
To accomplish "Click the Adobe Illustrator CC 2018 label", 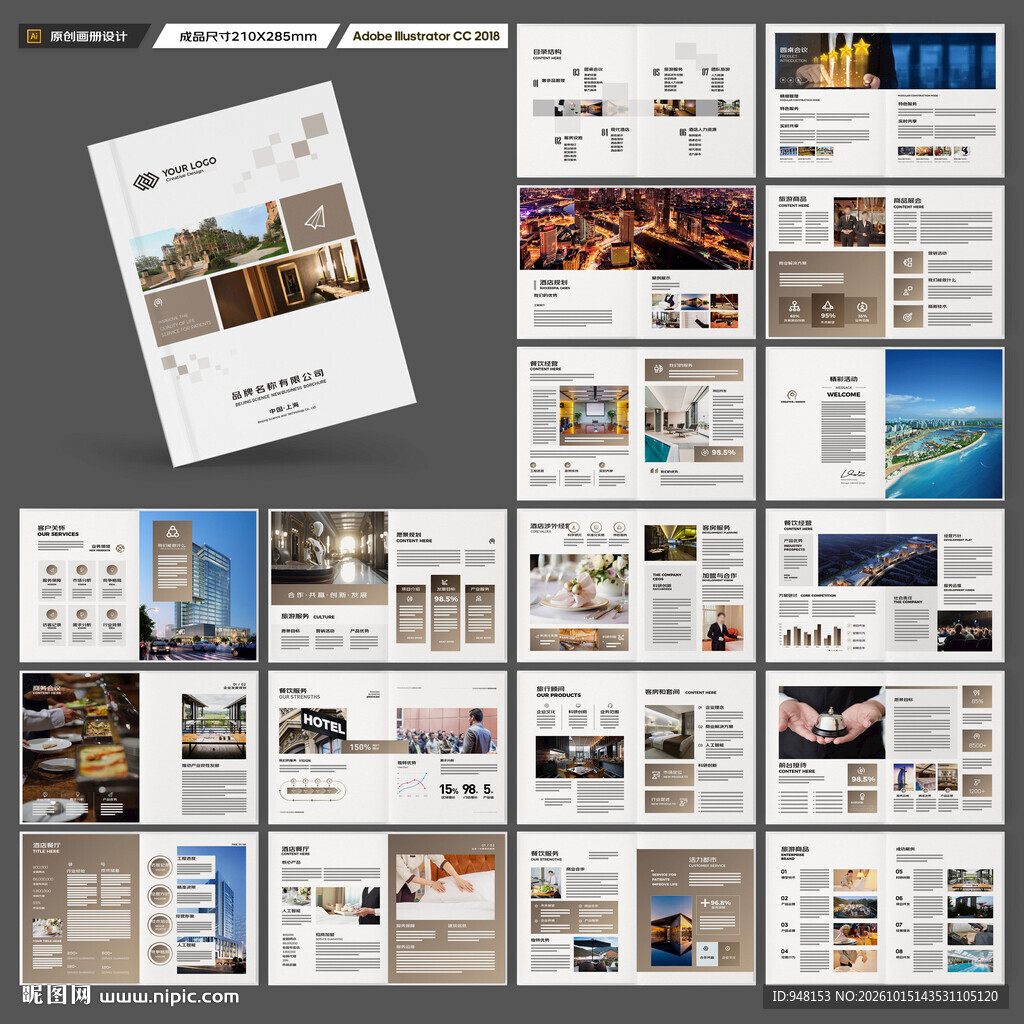I will (x=426, y=36).
